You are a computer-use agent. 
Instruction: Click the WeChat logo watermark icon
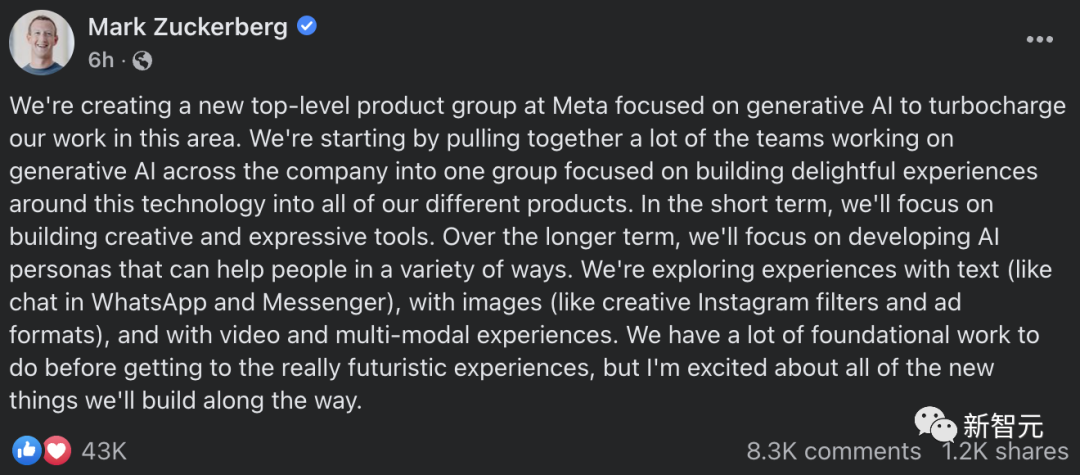tap(935, 424)
